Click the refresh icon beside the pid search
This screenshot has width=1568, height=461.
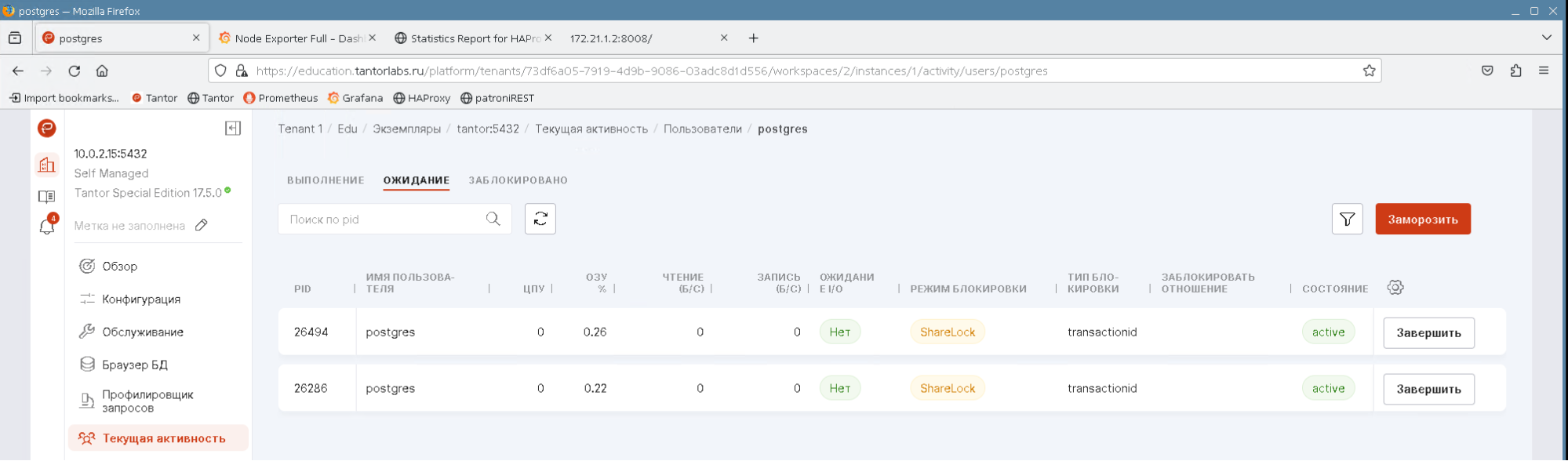coord(540,219)
